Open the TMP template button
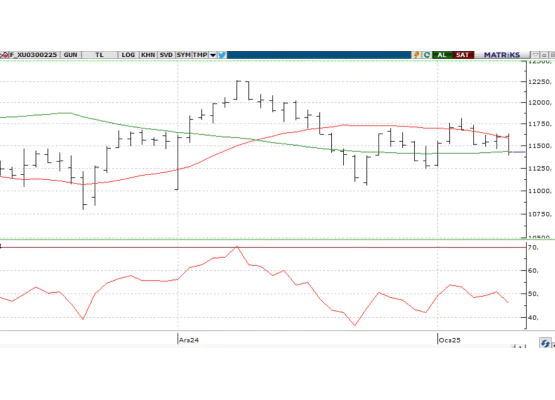This screenshot has width=555, height=400. (x=200, y=55)
